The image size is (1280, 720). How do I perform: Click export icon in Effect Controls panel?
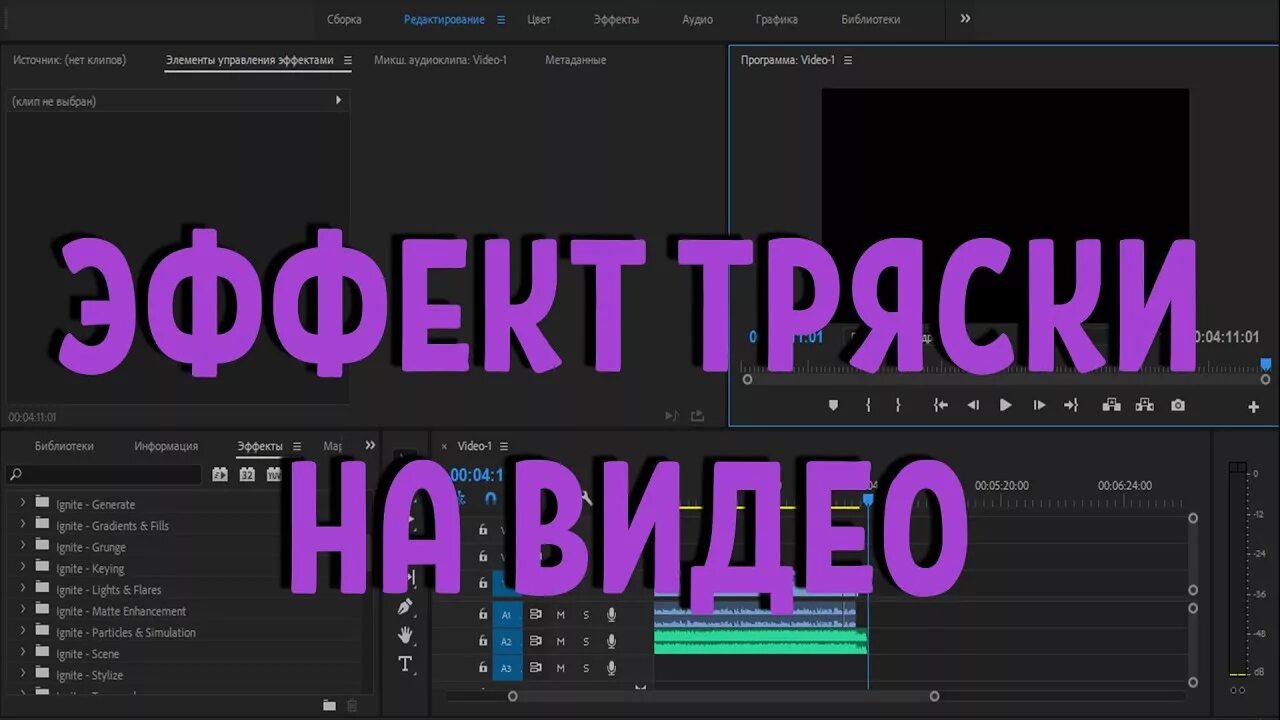click(x=698, y=416)
